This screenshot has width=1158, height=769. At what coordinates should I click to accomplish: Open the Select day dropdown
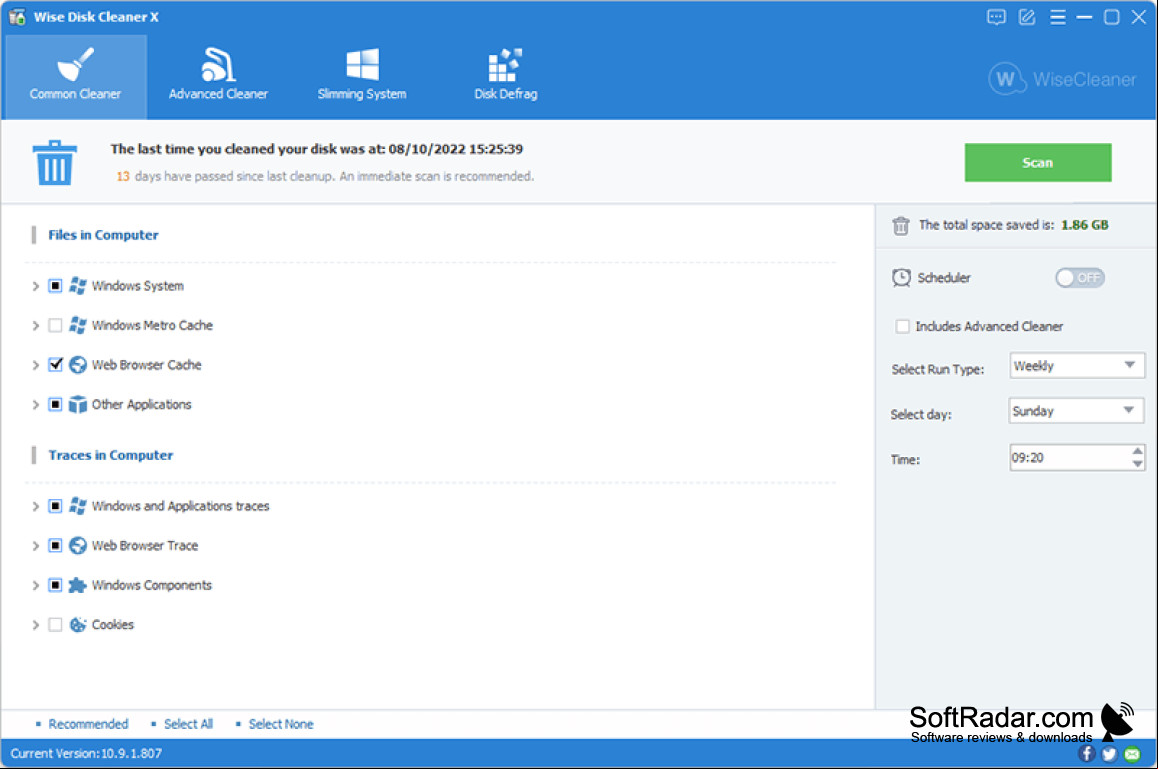pos(1076,411)
